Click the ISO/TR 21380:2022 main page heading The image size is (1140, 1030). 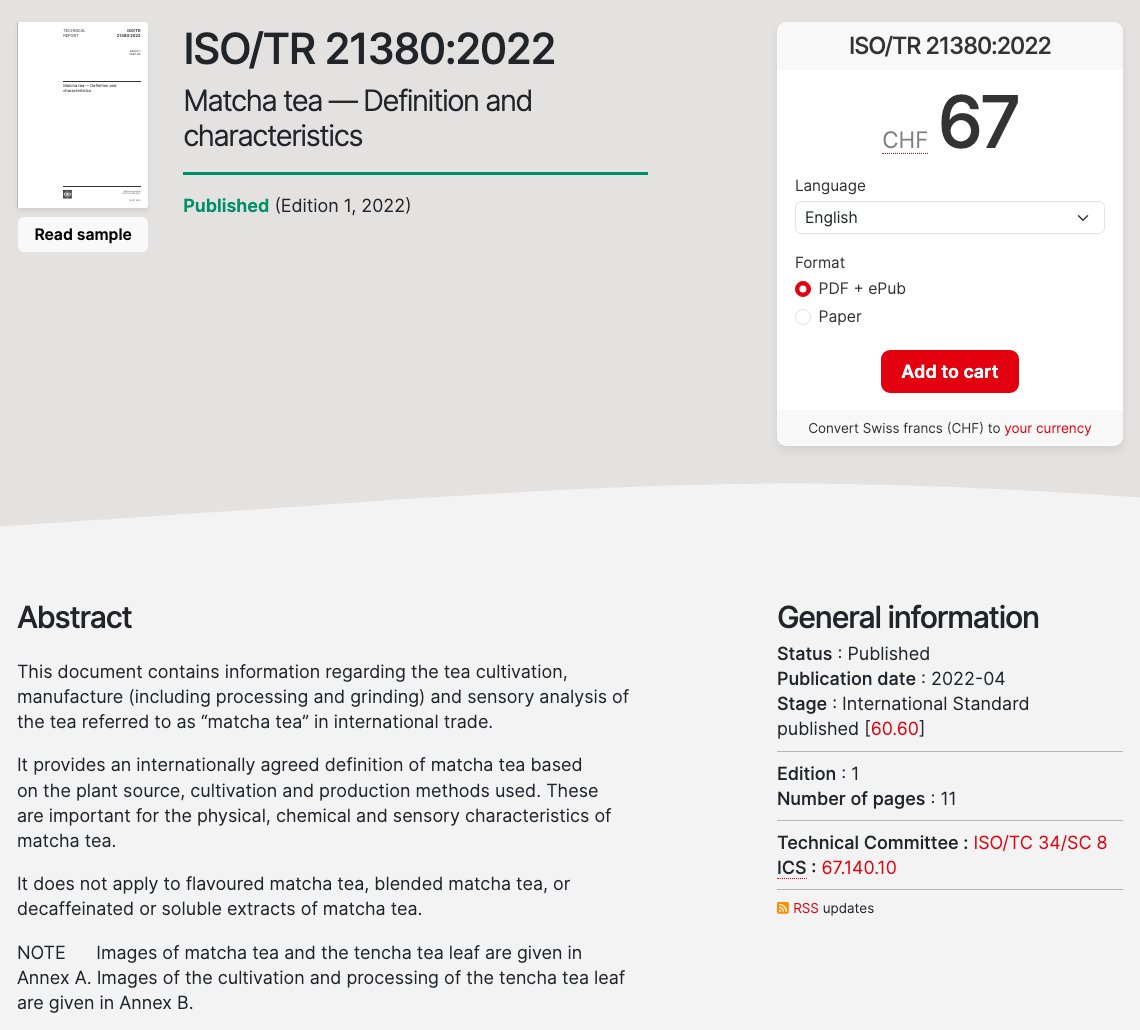coord(369,49)
